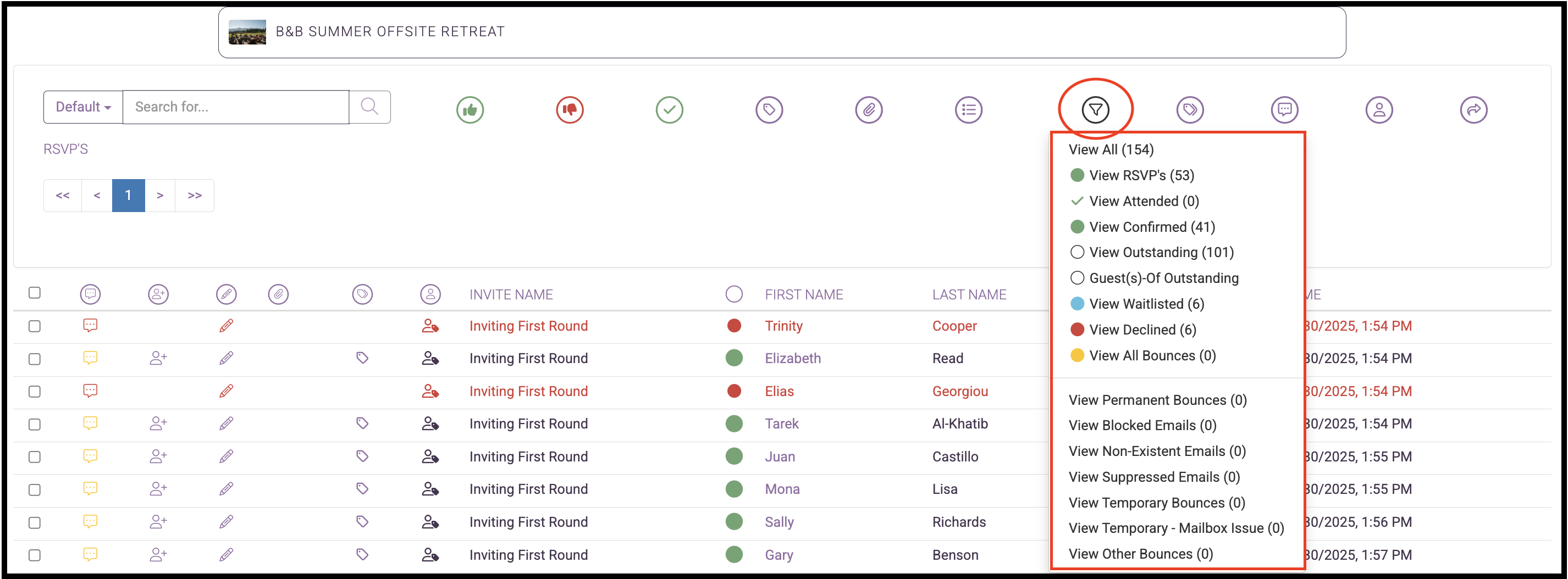Click tag icon in Juan row
Viewport: 1568px width, 579px height.
pos(362,456)
